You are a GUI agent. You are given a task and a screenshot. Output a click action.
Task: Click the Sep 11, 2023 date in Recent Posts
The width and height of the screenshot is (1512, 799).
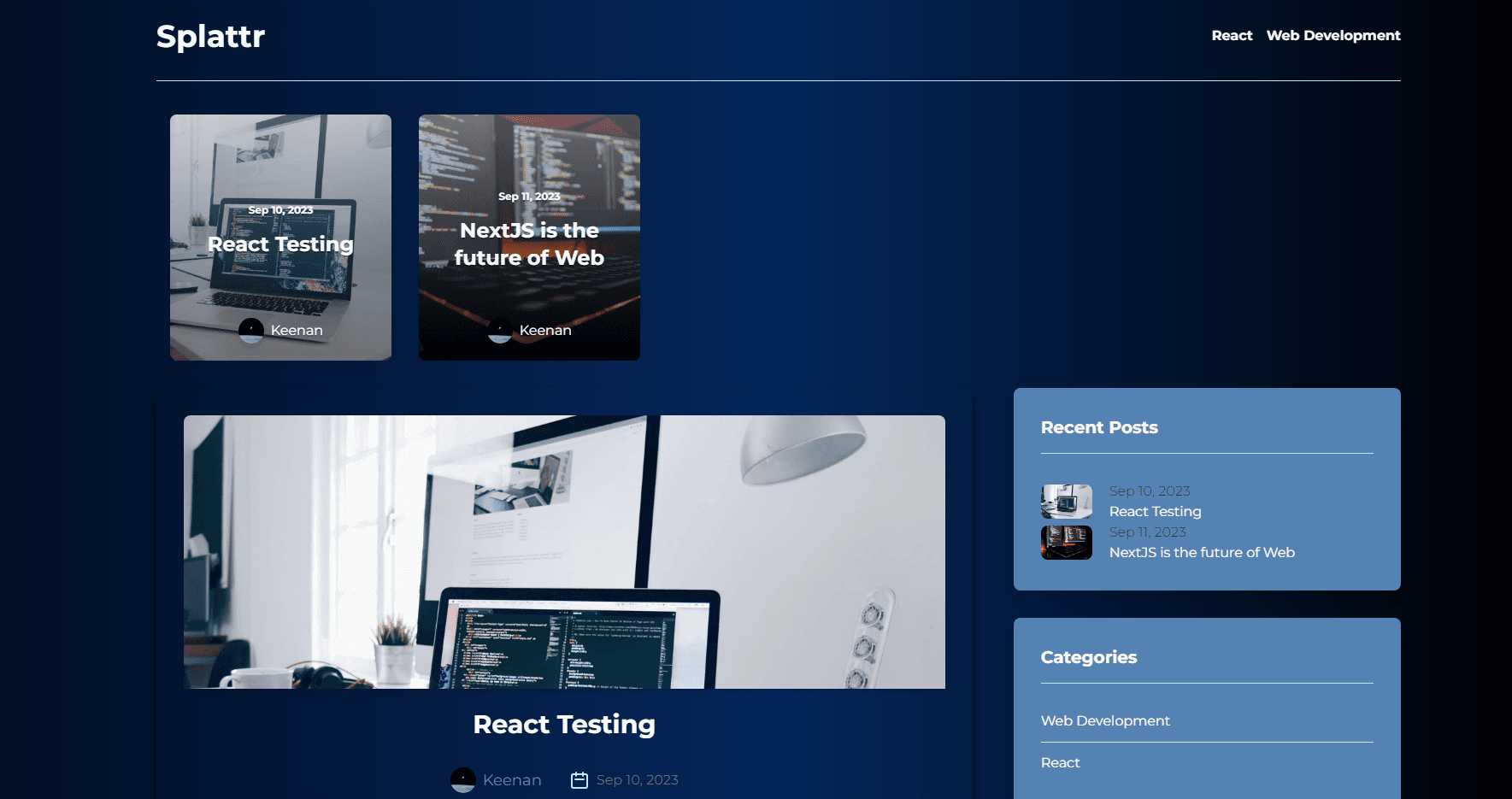pyautogui.click(x=1148, y=532)
